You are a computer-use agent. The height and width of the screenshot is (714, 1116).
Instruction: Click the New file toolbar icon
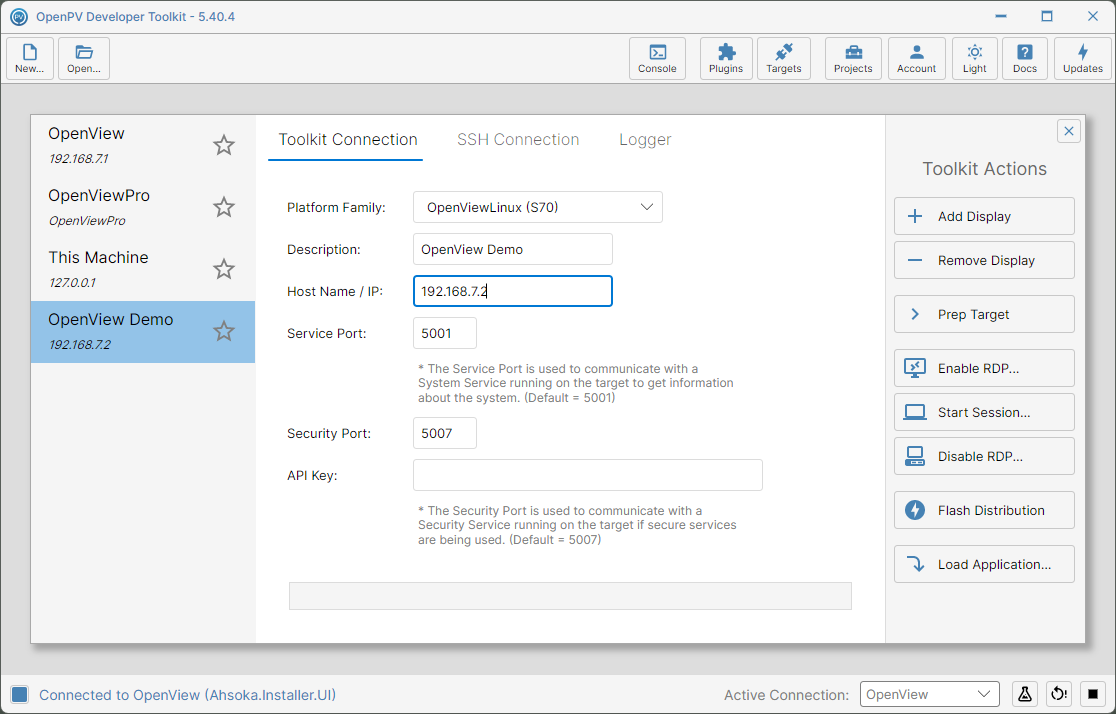coord(30,58)
